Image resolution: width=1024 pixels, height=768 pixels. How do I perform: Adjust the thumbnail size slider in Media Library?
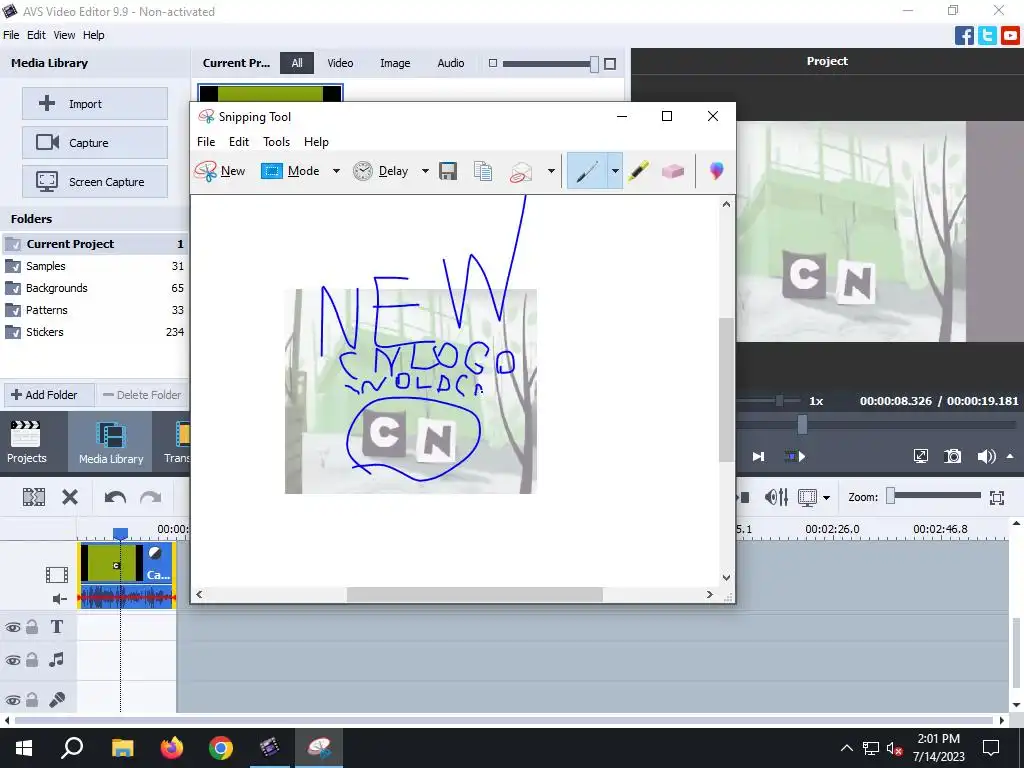pos(594,64)
